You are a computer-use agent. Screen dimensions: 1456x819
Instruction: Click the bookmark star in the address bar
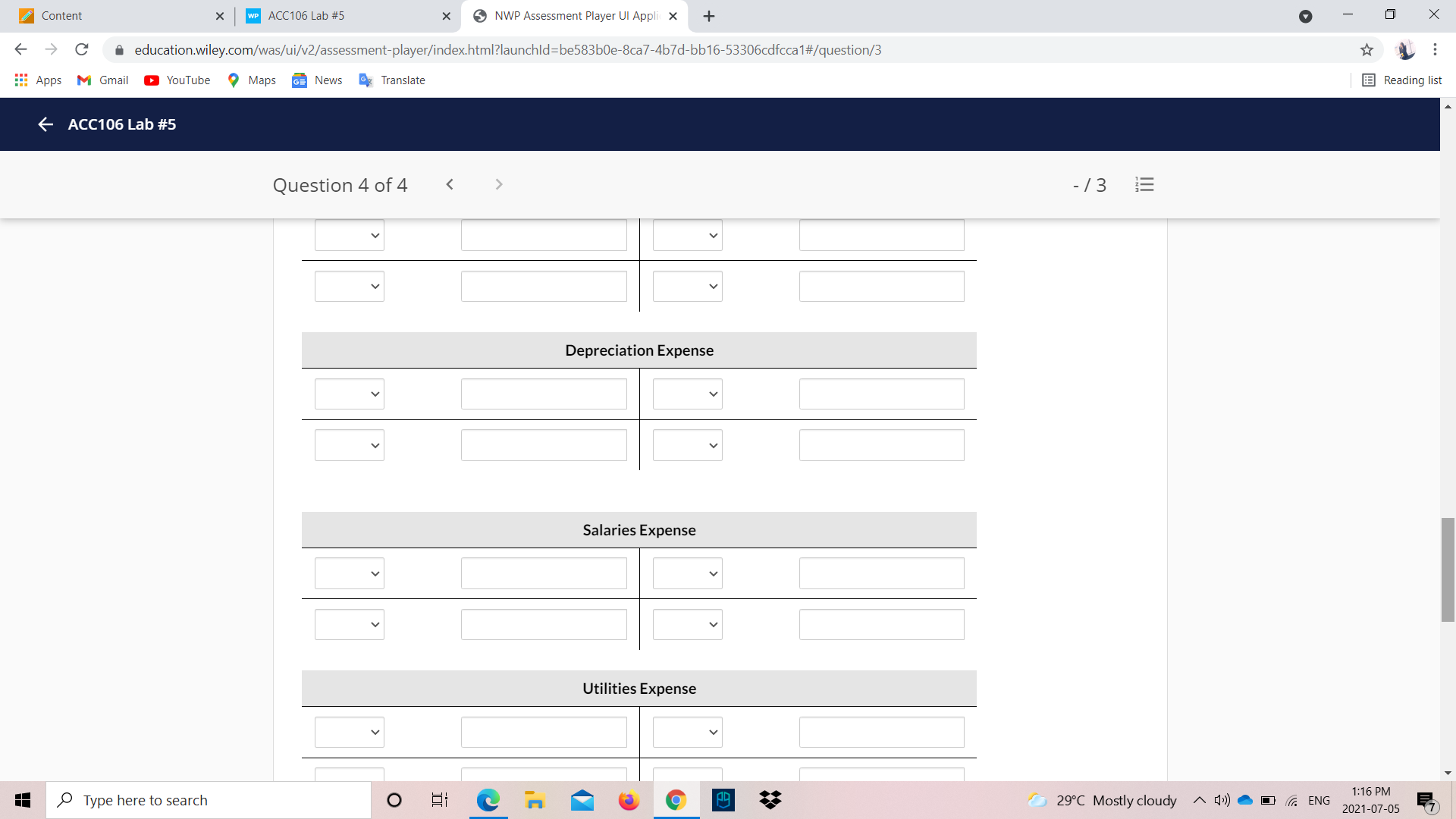[1367, 50]
